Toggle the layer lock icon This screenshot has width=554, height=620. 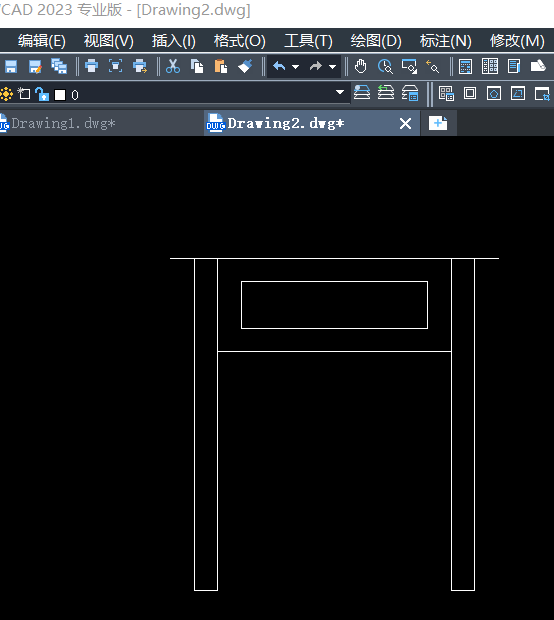pos(42,94)
